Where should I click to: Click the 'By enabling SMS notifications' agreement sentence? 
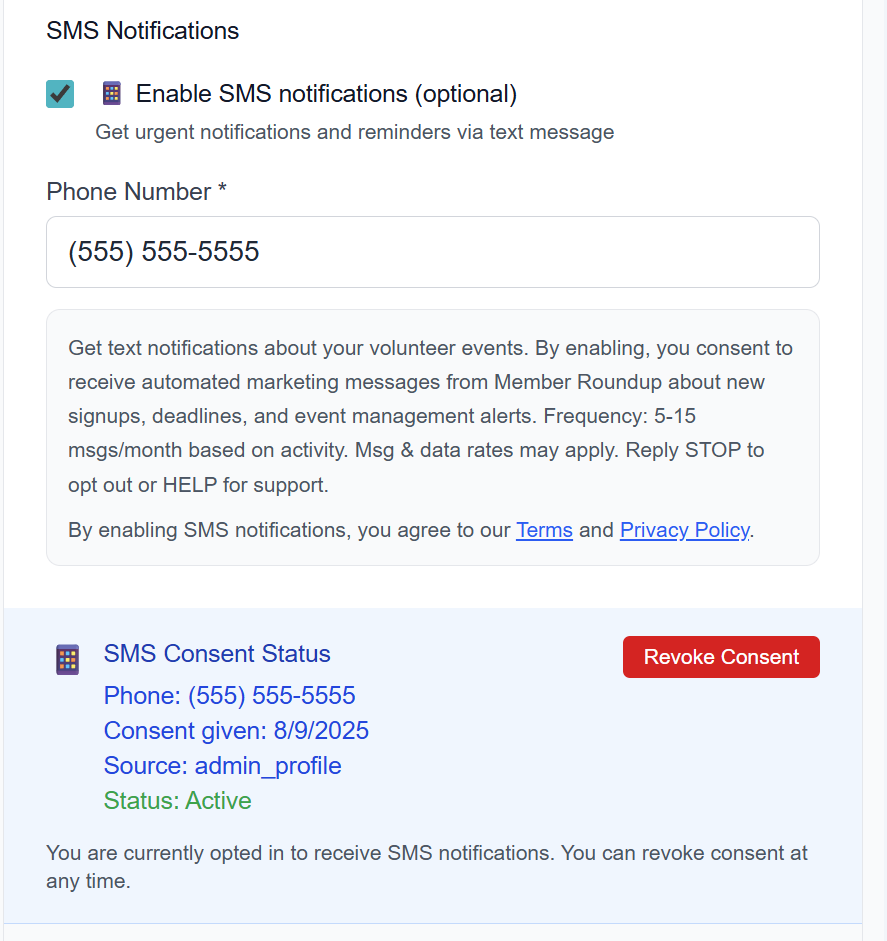tap(411, 531)
